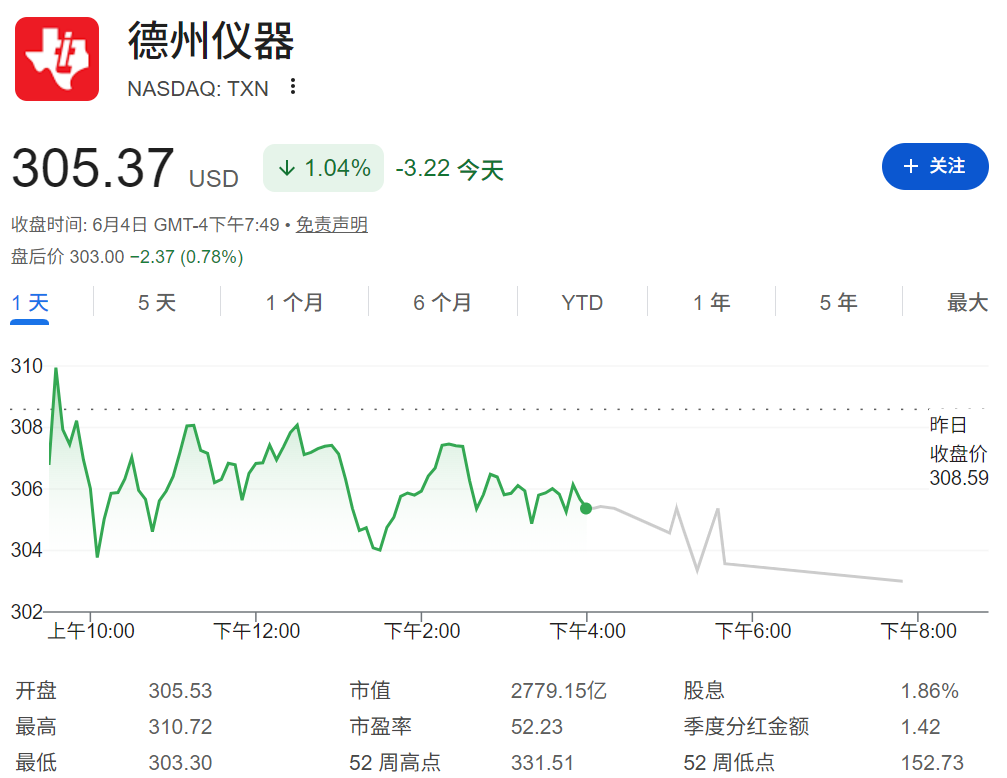This screenshot has width=1007, height=778.
Task: Click the 开盘 value 305.53
Action: pos(180,691)
